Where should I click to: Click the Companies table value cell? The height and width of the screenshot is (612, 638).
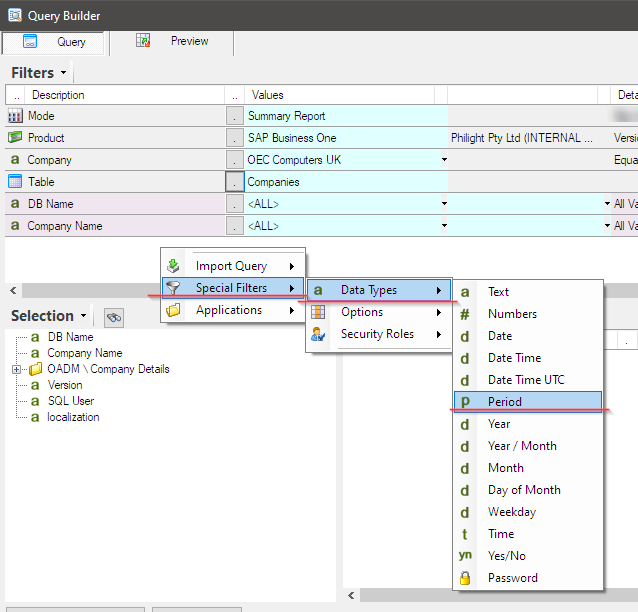click(x=346, y=182)
